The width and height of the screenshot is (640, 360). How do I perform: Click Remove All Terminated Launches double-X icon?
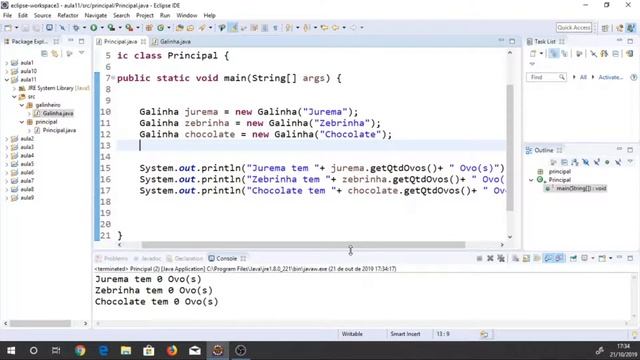coord(501,258)
